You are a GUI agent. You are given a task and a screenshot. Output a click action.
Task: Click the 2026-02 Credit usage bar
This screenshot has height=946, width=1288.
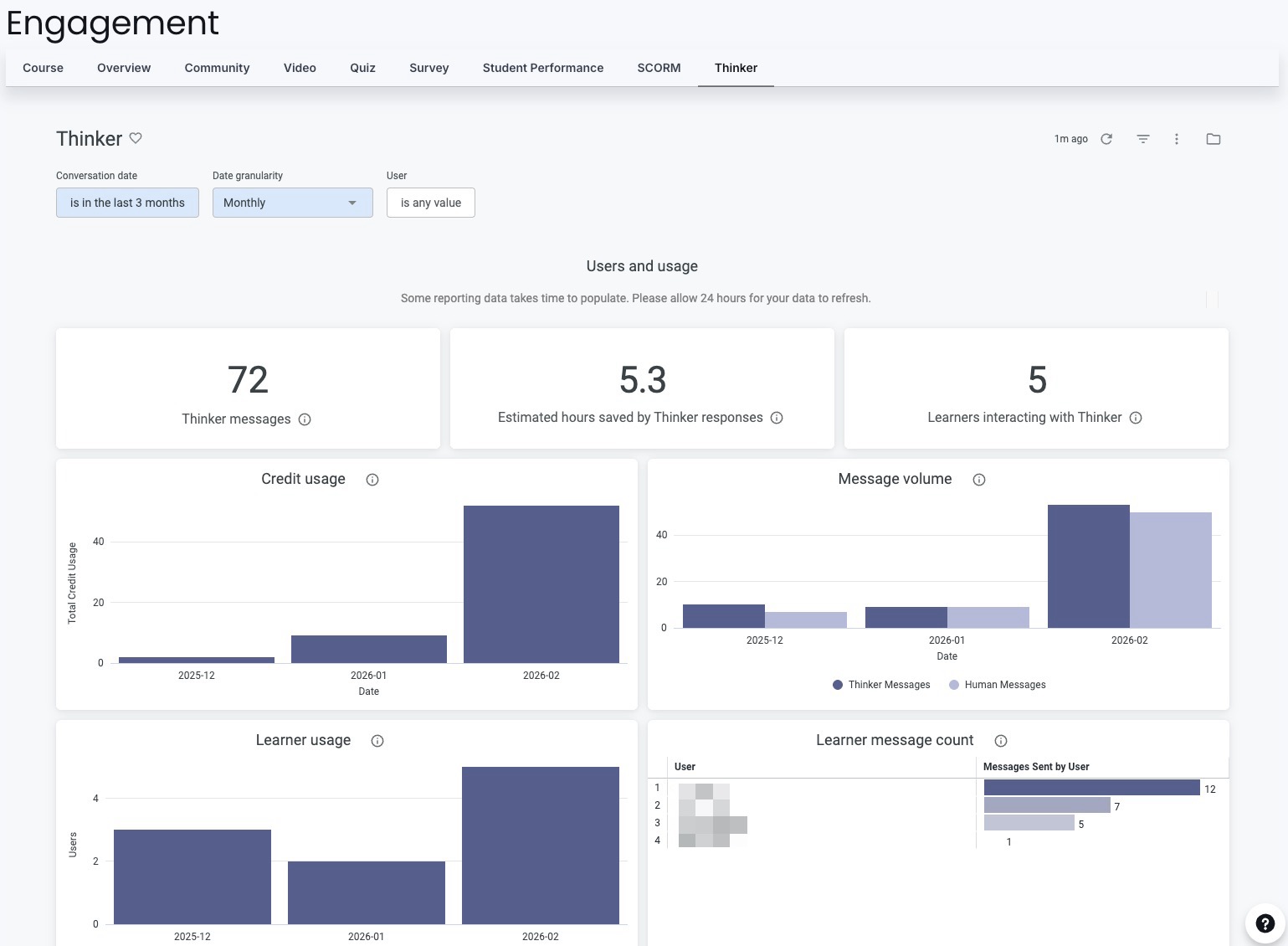tap(541, 584)
